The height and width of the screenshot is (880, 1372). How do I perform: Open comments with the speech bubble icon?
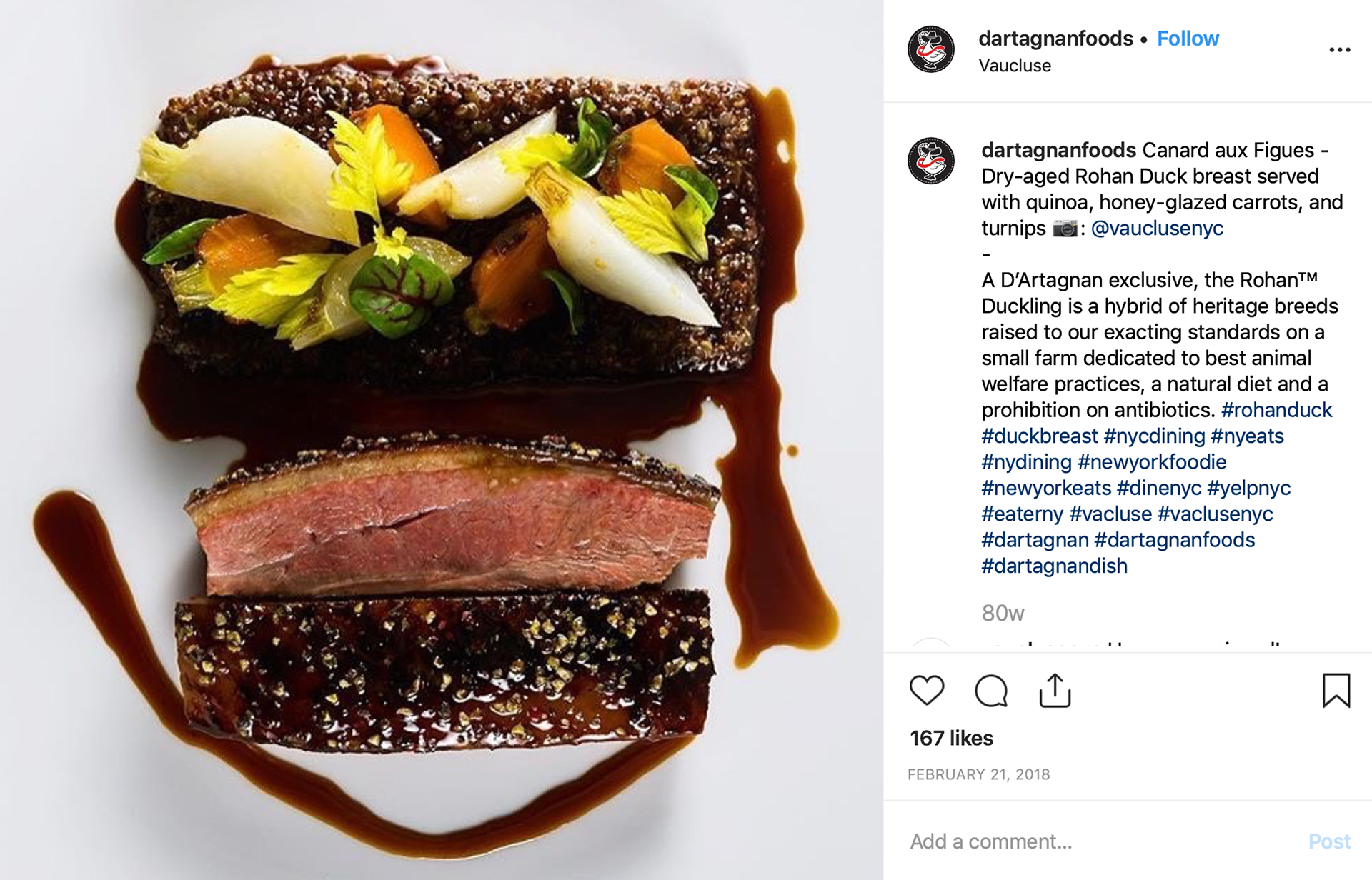click(991, 691)
